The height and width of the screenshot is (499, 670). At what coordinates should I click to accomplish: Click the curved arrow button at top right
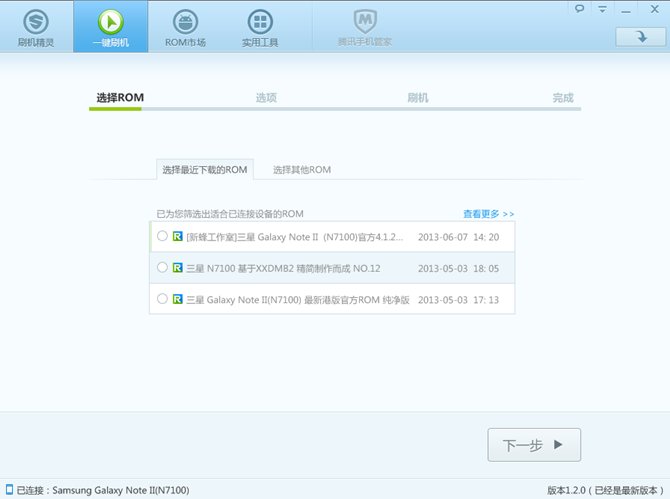tap(641, 37)
